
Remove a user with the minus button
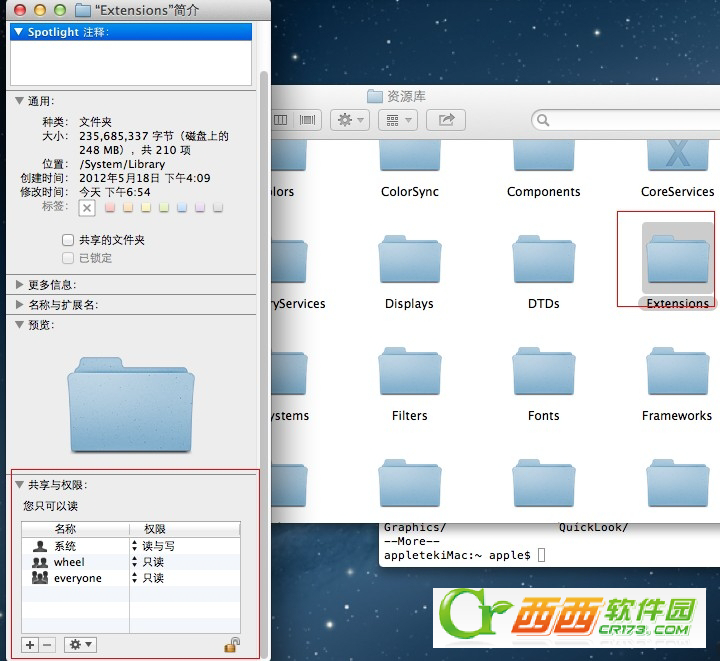pos(47,644)
